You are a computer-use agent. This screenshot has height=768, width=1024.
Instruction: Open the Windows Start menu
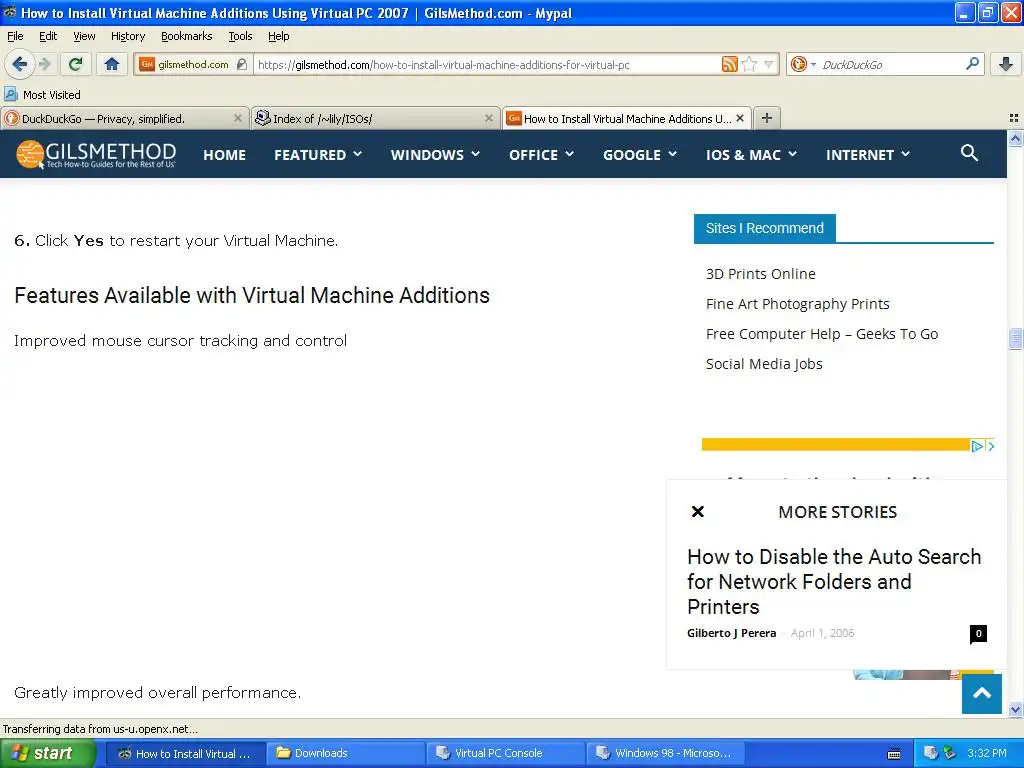pos(48,753)
